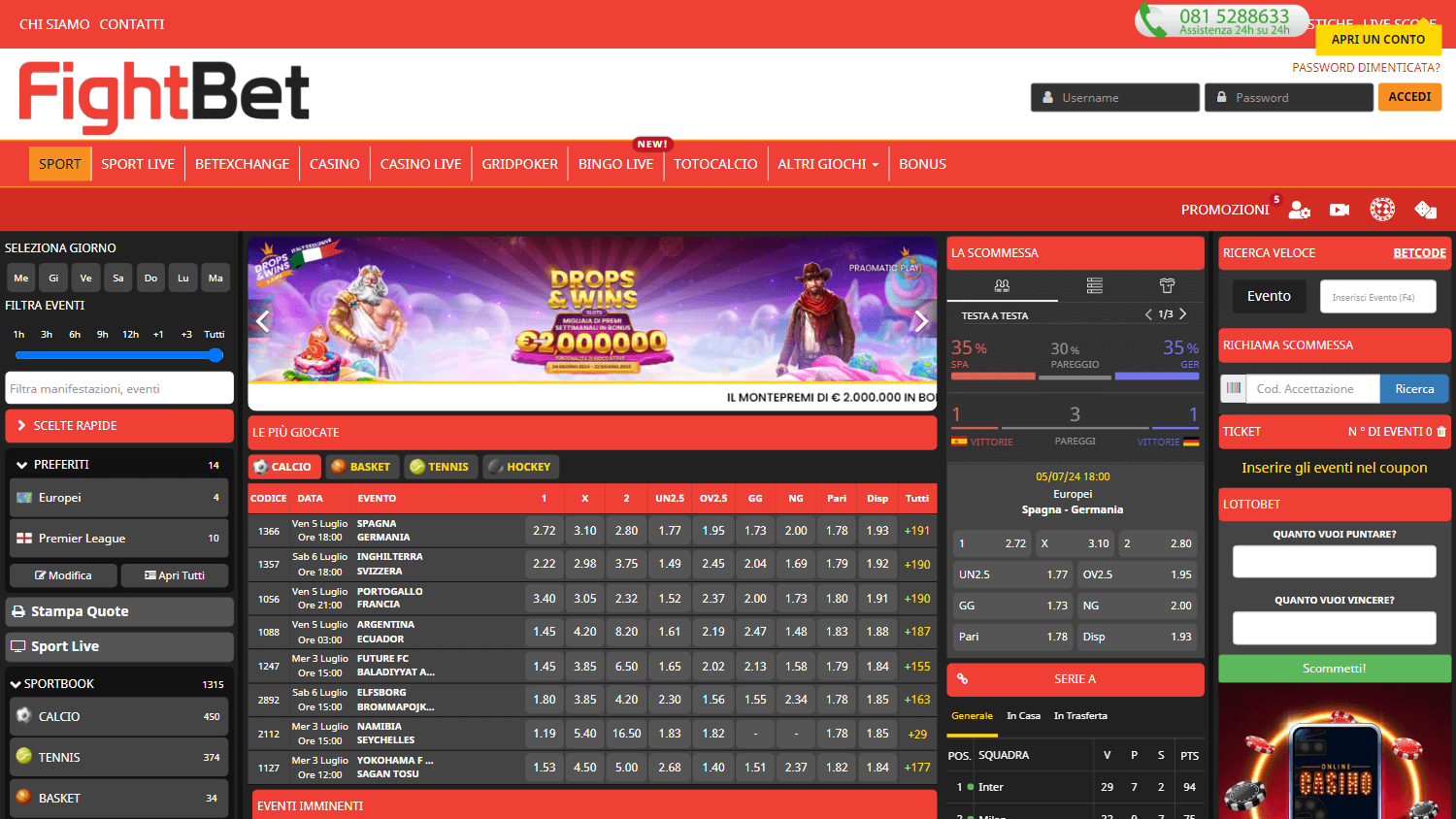Filter by day Sa
The image size is (1456, 819).
(x=118, y=278)
